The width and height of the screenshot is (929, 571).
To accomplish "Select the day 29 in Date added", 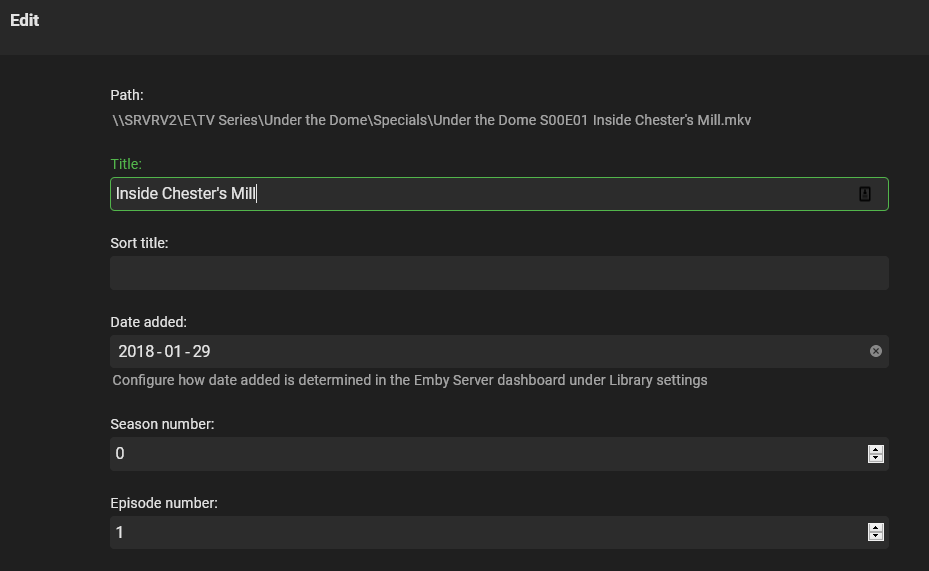I will tap(201, 351).
